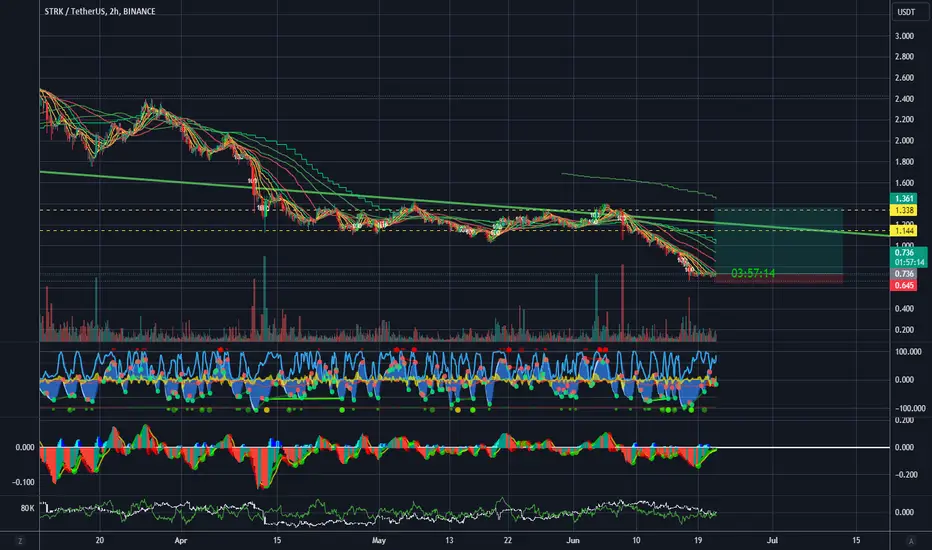Select the yellow 1.338 price label

(903, 210)
